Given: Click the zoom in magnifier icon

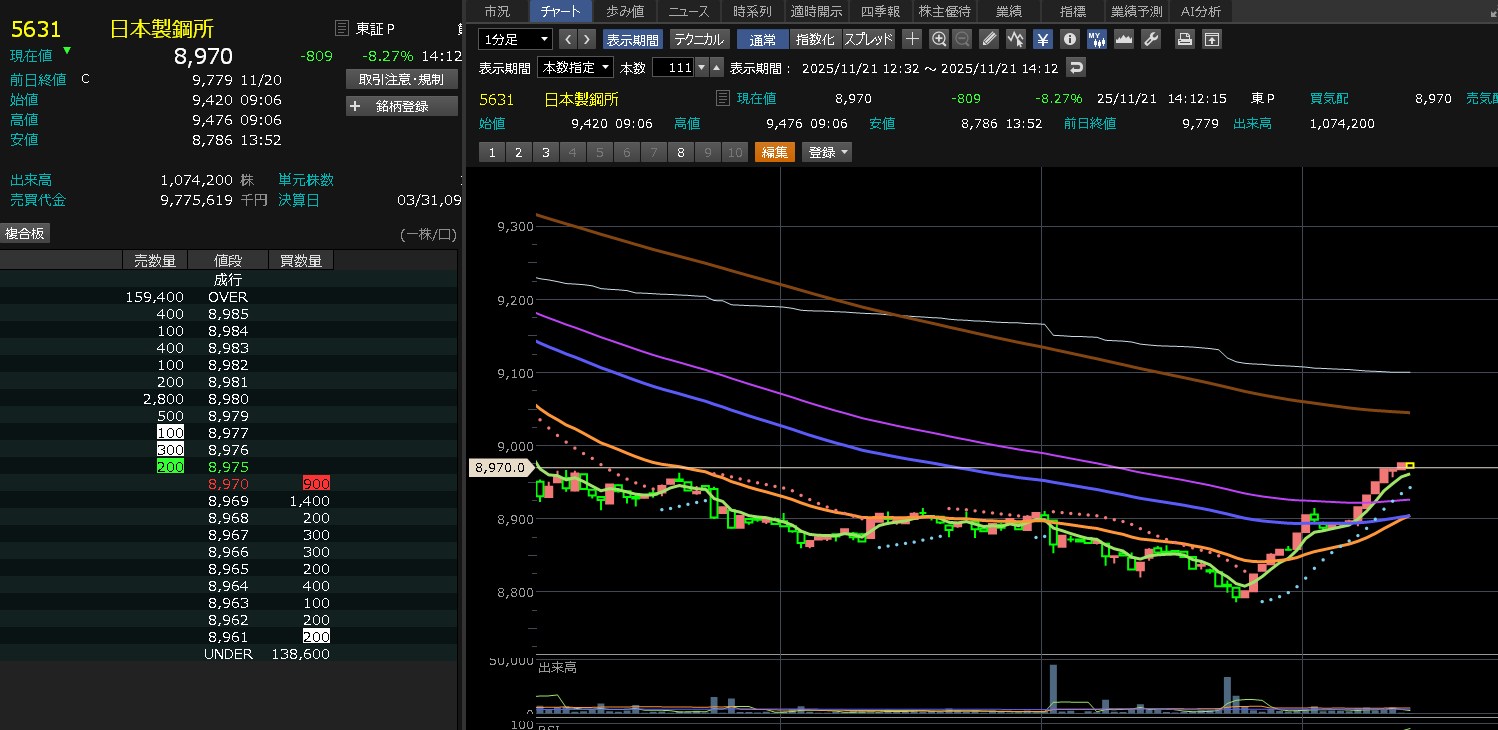Looking at the screenshot, I should click(x=938, y=39).
